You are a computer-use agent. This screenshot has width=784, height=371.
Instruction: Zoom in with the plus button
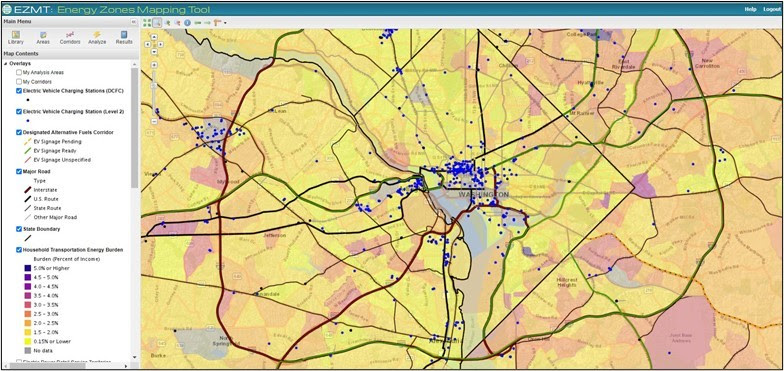[x=154, y=65]
